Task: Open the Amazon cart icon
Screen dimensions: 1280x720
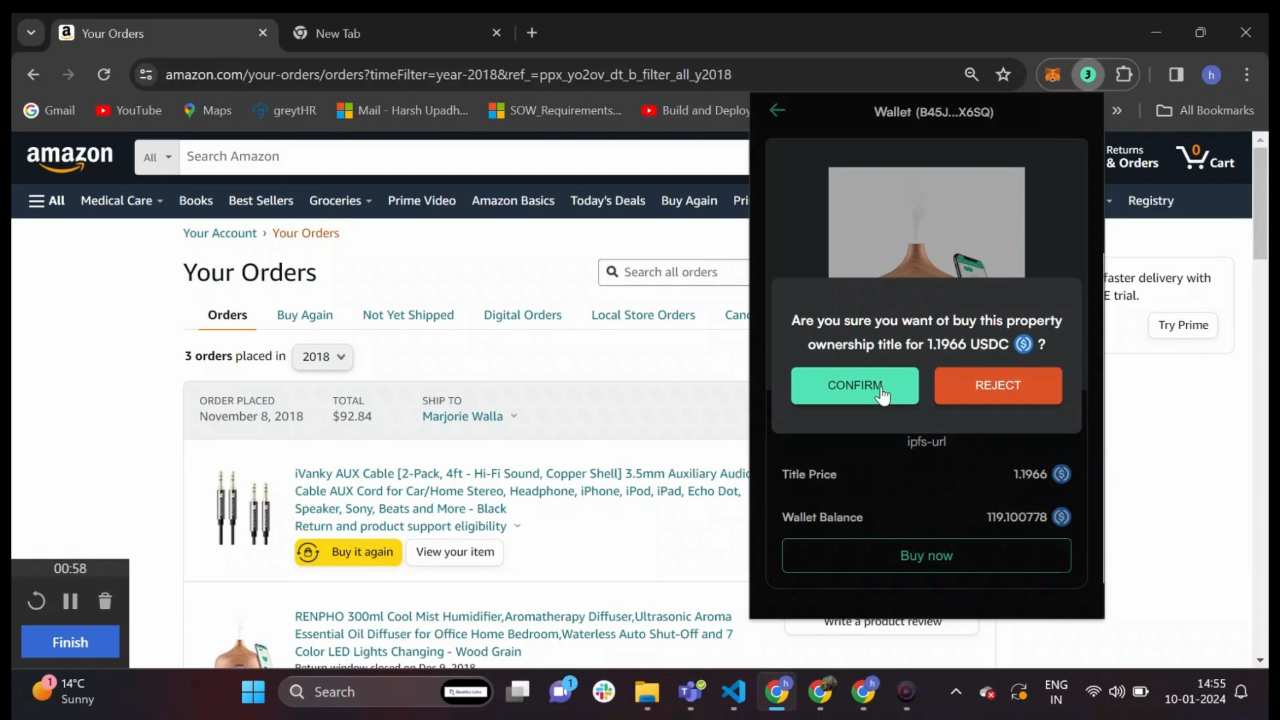Action: [1204, 157]
